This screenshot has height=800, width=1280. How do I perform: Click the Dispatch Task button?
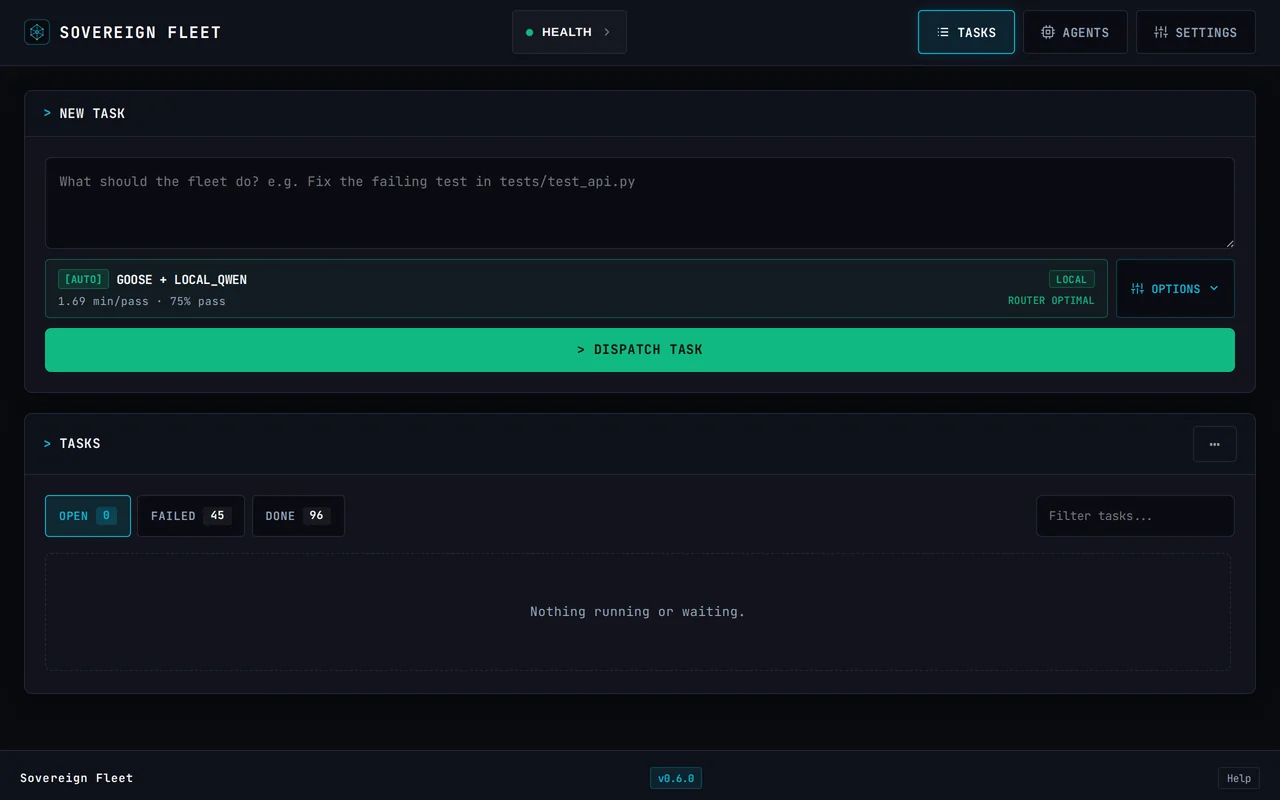point(640,350)
